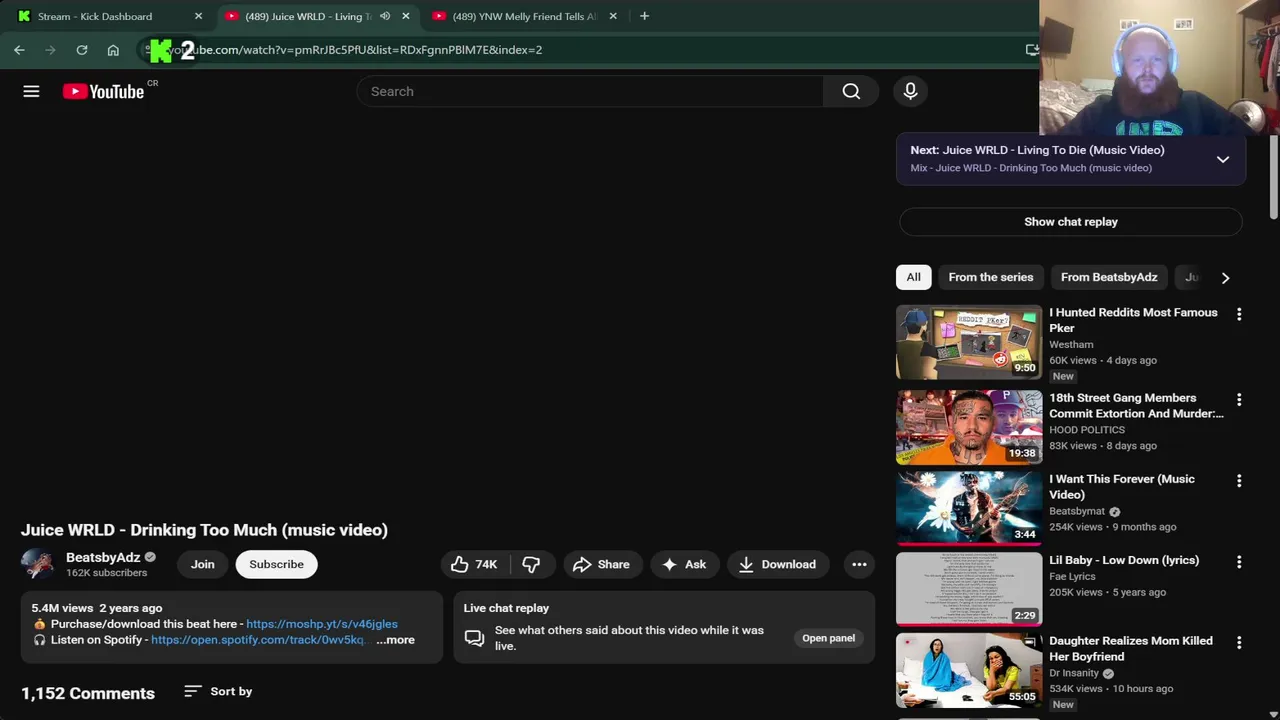1280x720 pixels.
Task: Close the Kick Dashboard tab
Action: [x=198, y=16]
